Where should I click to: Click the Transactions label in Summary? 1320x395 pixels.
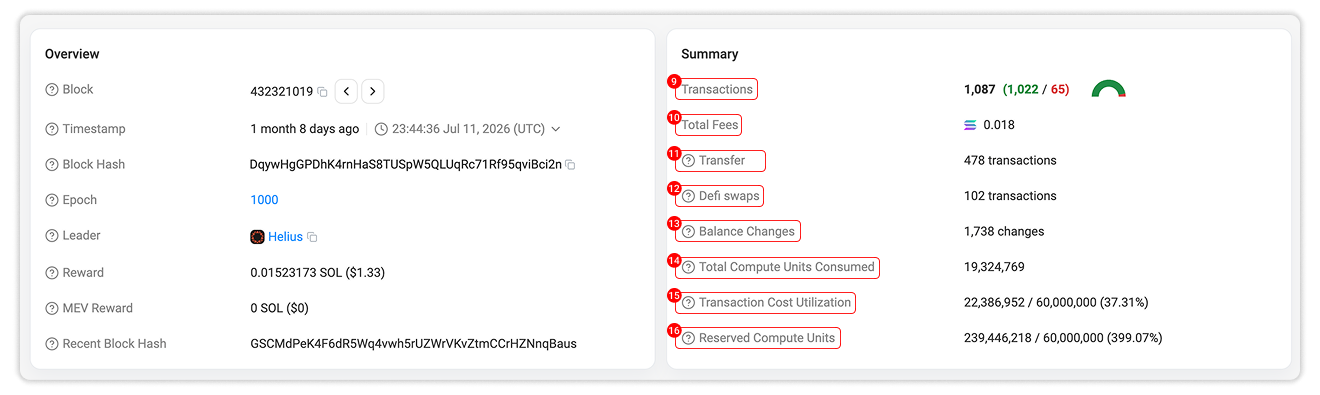(717, 89)
